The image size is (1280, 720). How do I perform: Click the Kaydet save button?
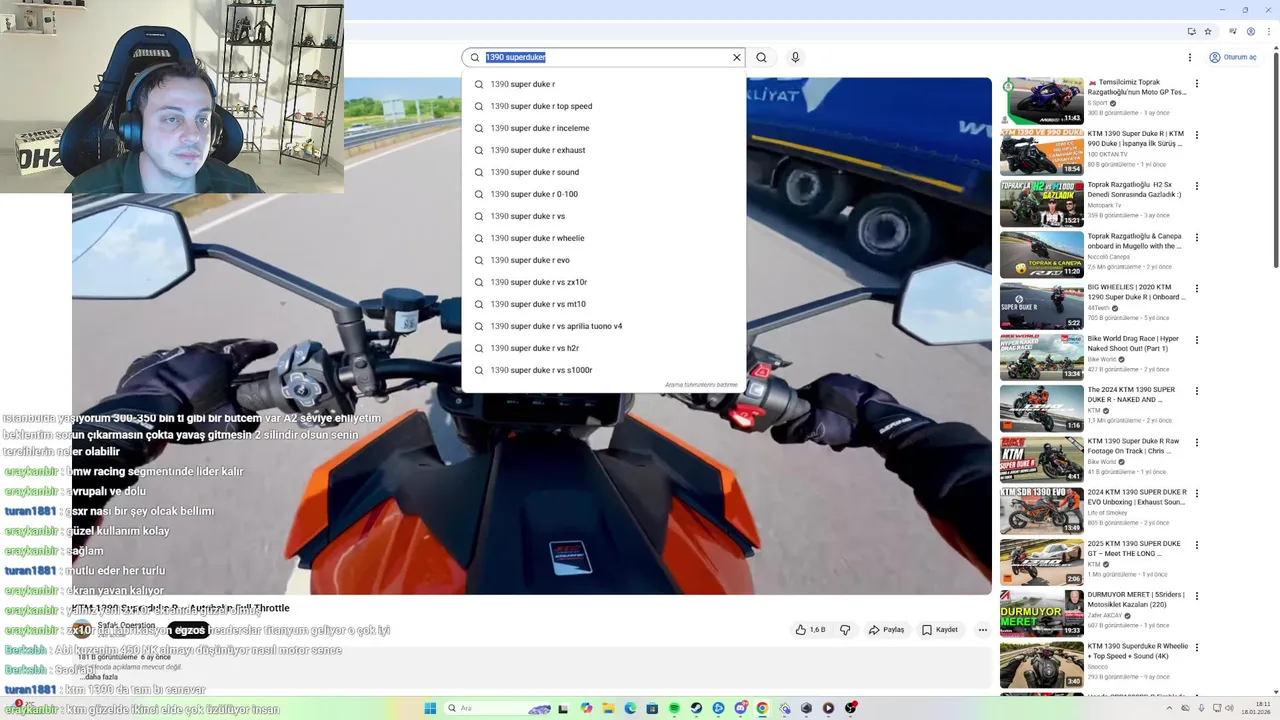tap(940, 630)
